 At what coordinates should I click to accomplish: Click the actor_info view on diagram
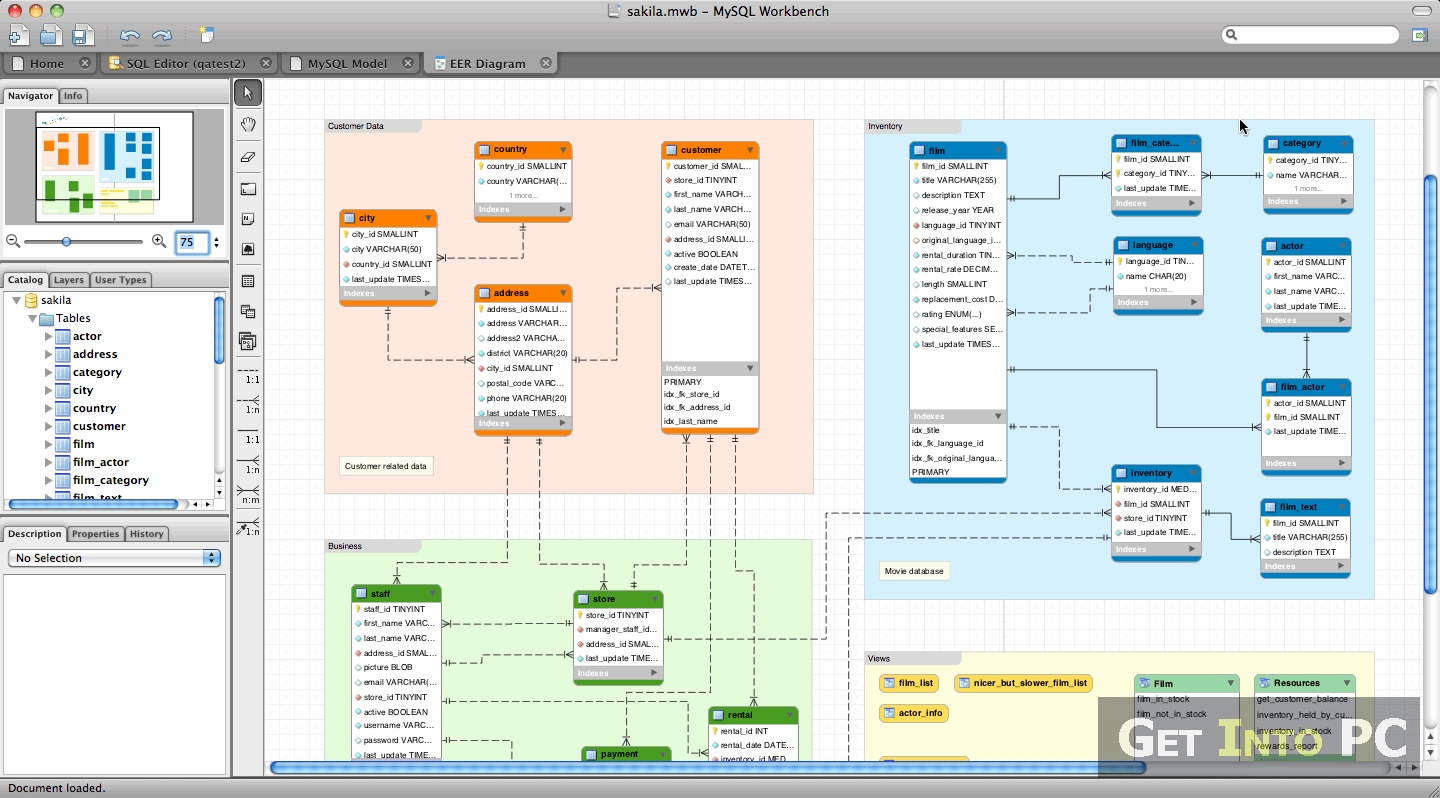pos(913,713)
